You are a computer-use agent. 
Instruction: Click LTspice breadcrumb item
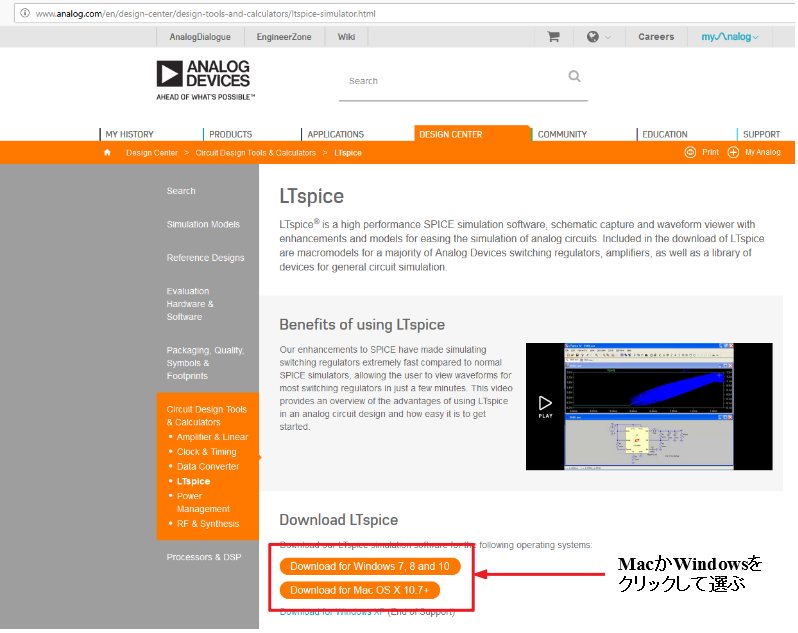[x=348, y=153]
